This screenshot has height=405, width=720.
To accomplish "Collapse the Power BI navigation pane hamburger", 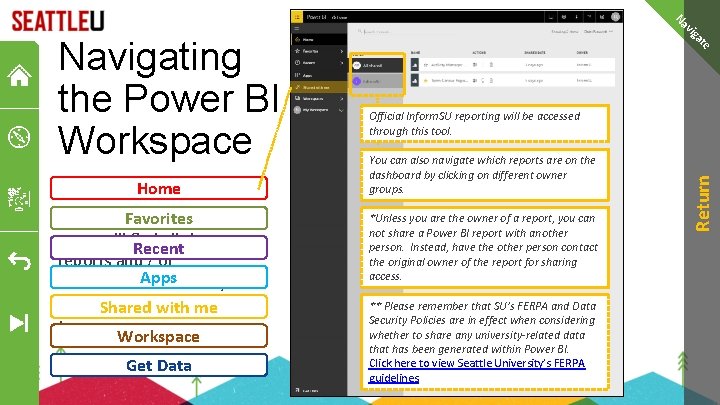I will click(297, 28).
